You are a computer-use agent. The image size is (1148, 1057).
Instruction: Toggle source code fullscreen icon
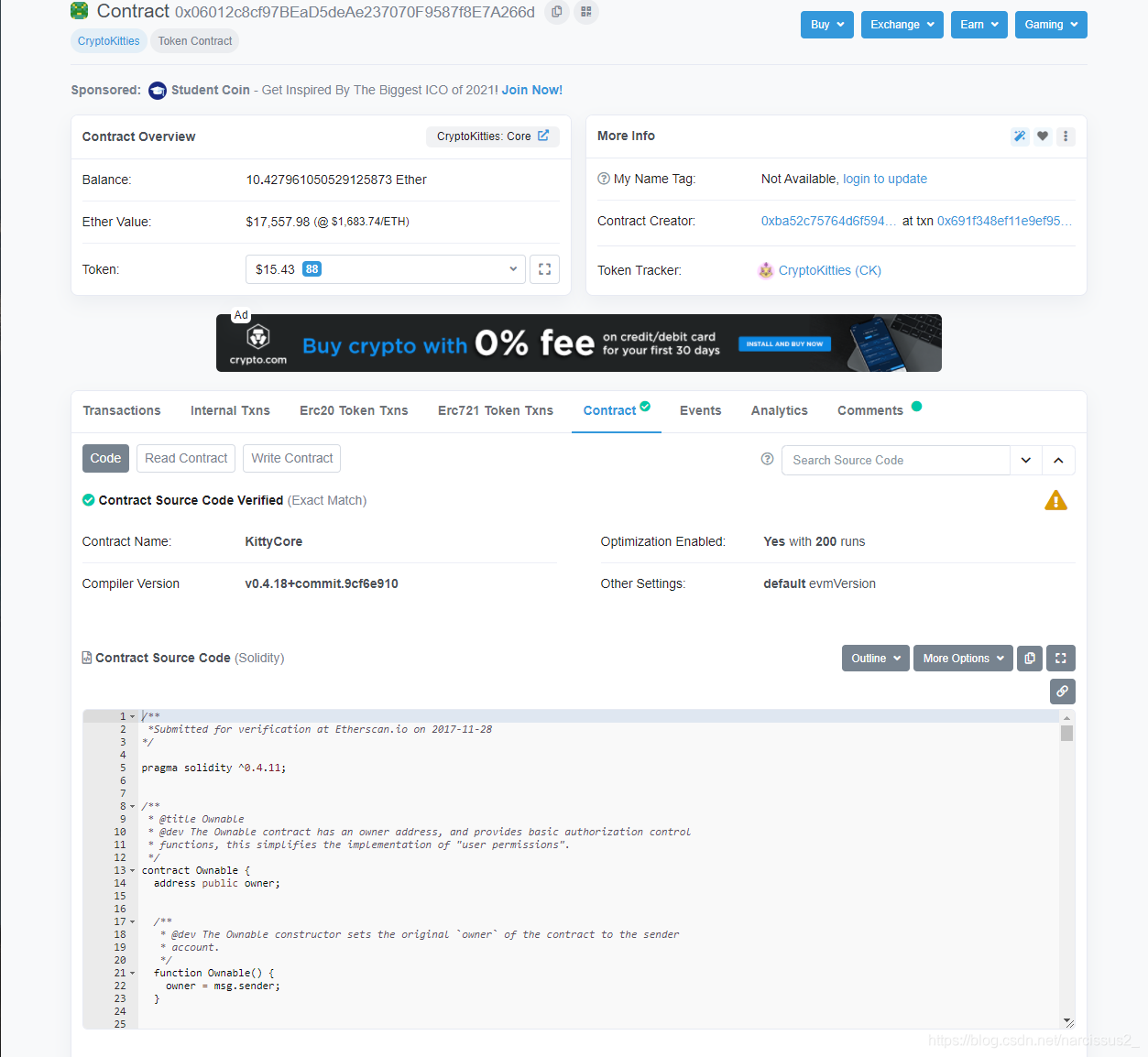click(1061, 659)
